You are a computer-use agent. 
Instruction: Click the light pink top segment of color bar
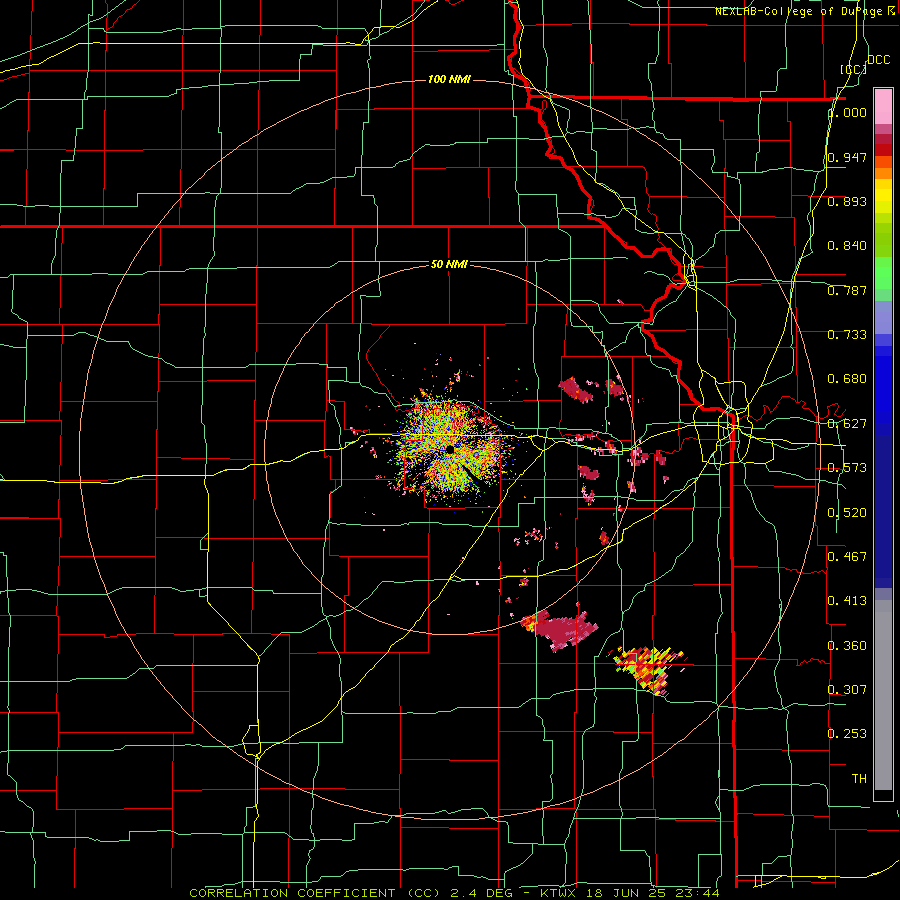coord(883,107)
